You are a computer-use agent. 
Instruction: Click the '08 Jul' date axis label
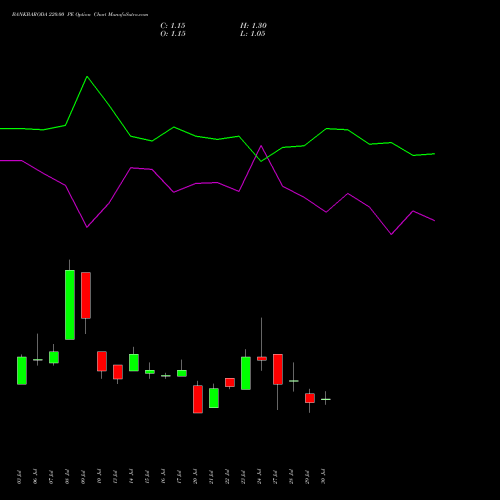(x=67, y=477)
